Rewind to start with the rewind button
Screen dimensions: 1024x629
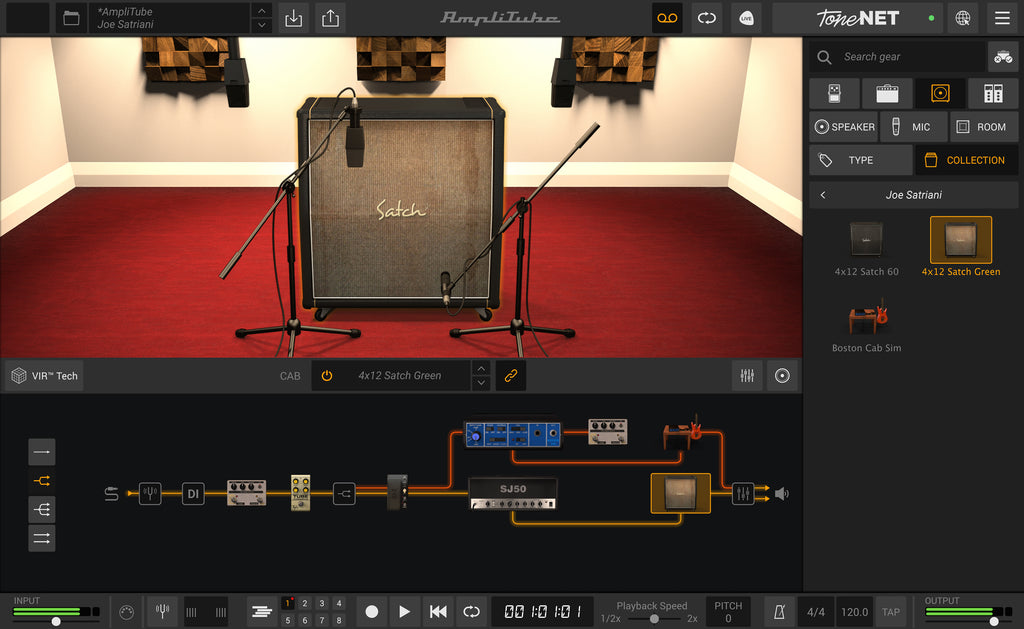(x=438, y=612)
